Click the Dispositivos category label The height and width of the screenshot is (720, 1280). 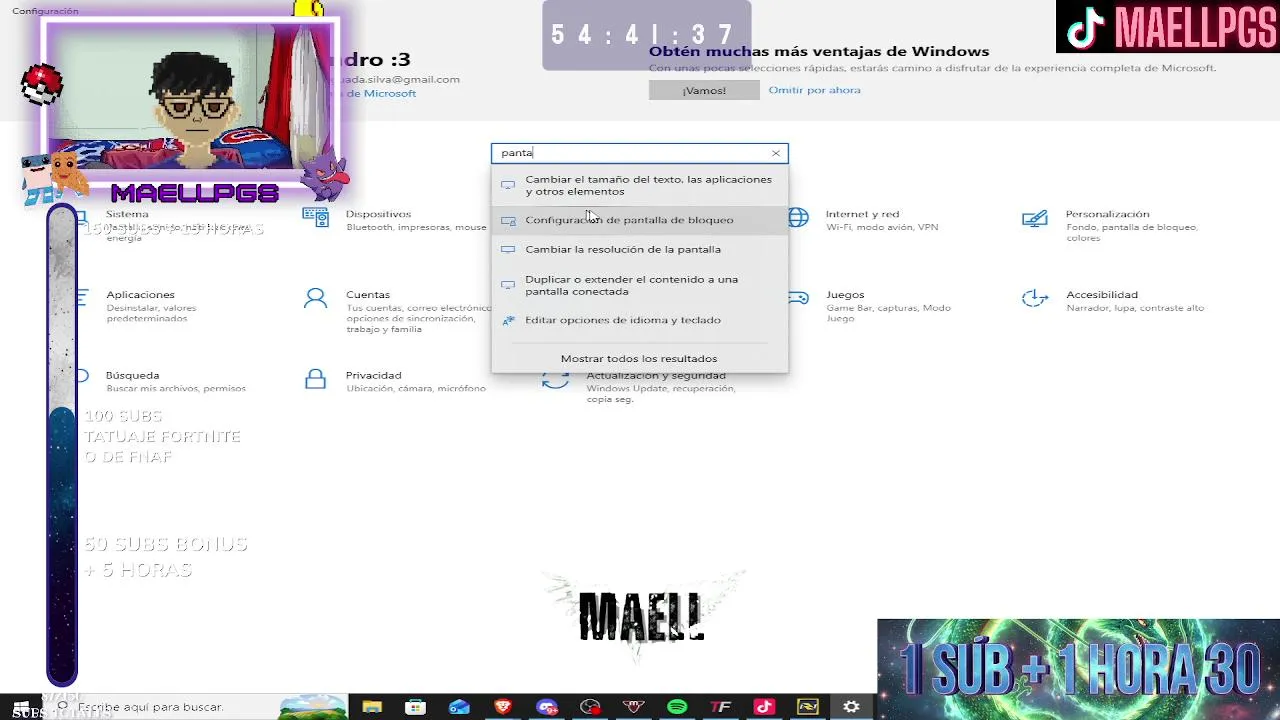click(378, 214)
